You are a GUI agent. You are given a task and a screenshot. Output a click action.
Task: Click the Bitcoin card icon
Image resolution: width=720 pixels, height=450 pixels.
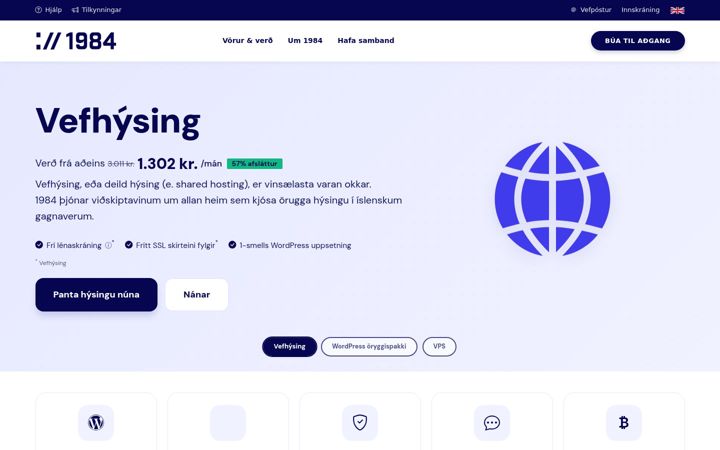[x=624, y=422]
